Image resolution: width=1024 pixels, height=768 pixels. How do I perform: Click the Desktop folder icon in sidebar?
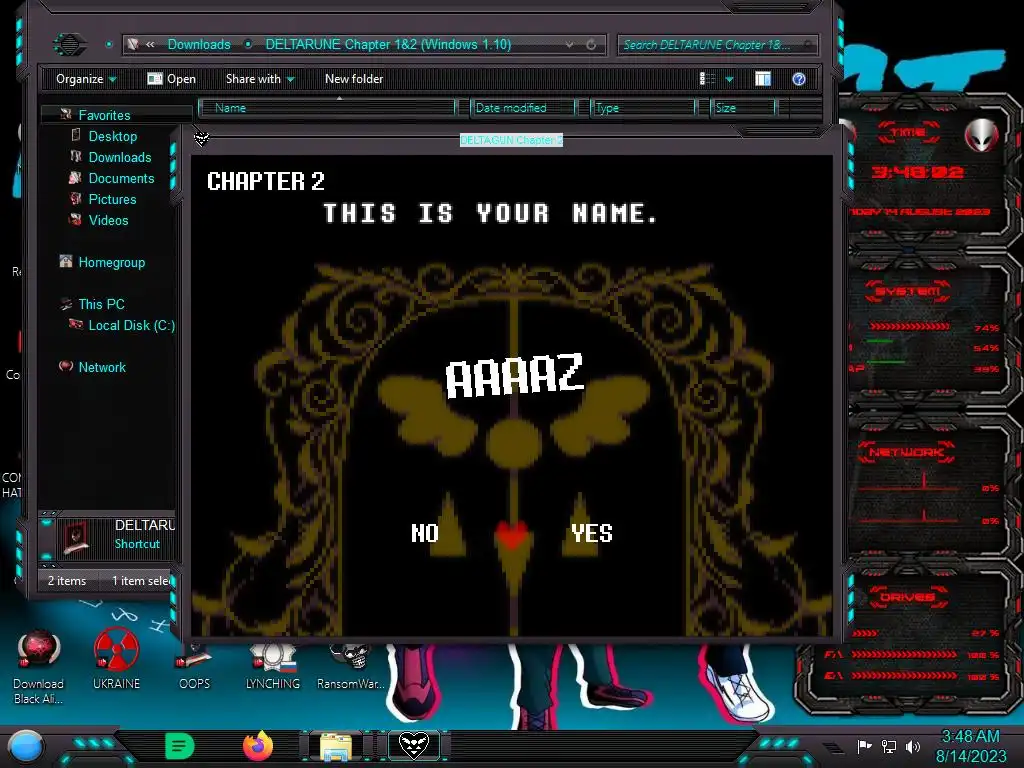pos(76,136)
